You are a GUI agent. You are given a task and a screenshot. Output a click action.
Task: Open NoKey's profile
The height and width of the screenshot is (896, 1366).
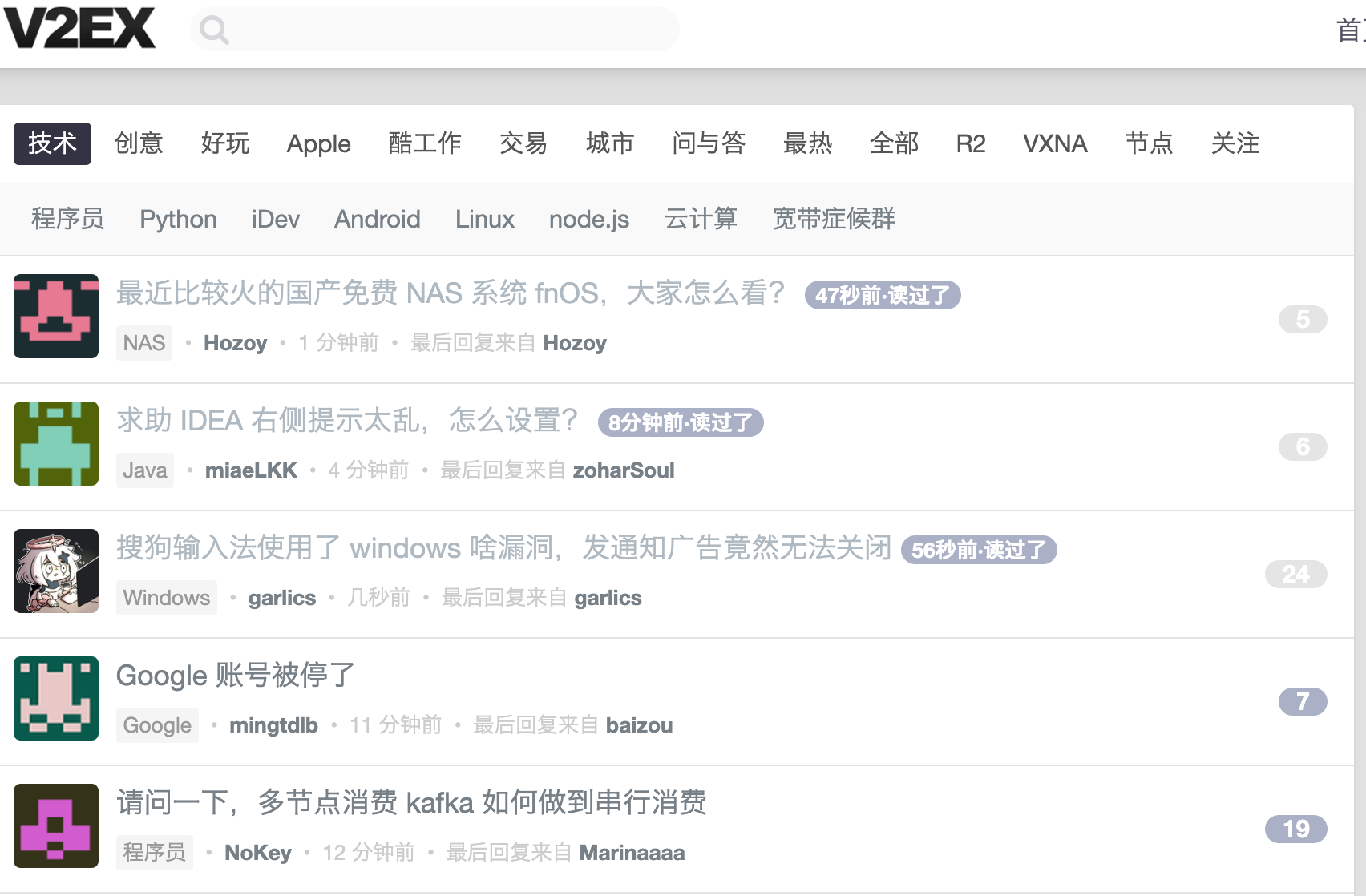pos(258,853)
